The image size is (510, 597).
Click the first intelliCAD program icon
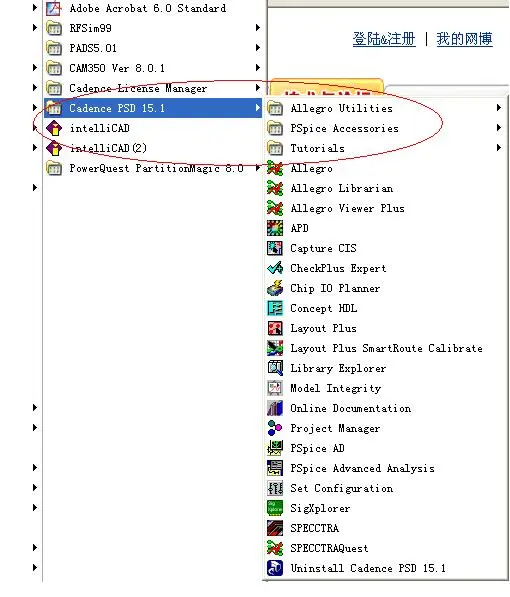tap(54, 128)
